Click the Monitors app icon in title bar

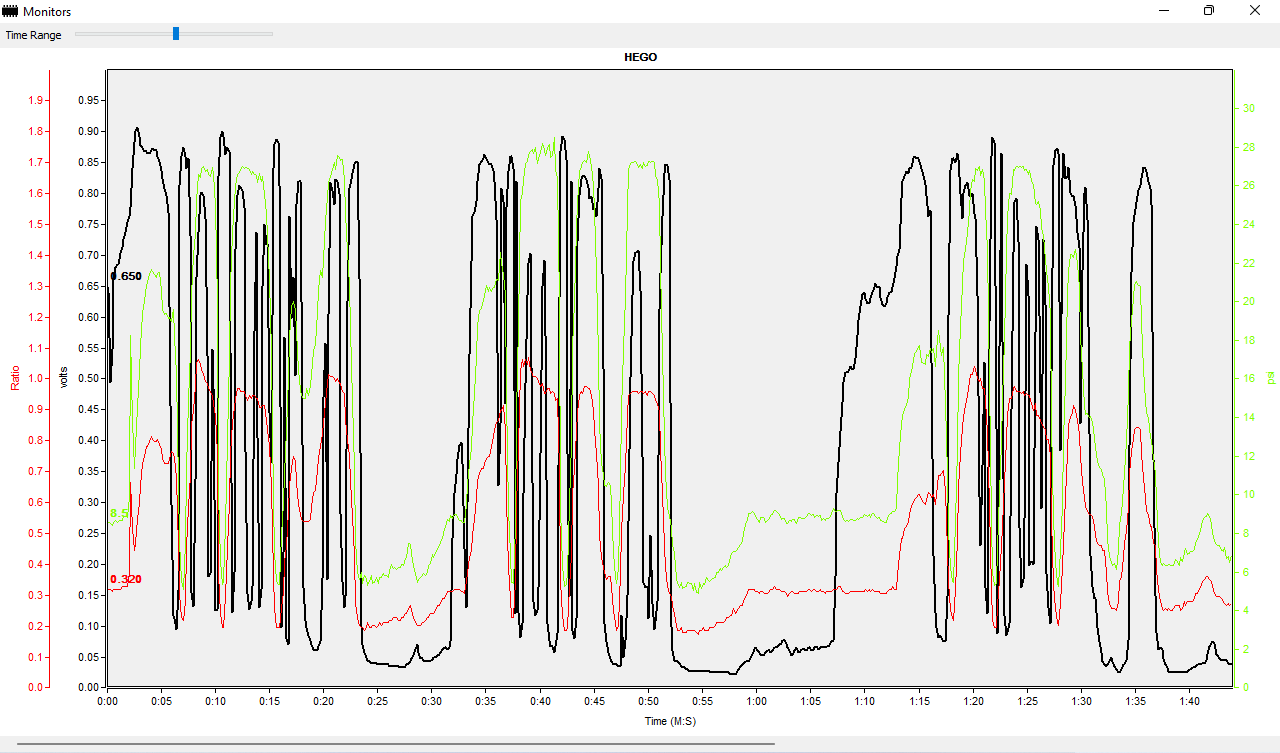(x=11, y=11)
